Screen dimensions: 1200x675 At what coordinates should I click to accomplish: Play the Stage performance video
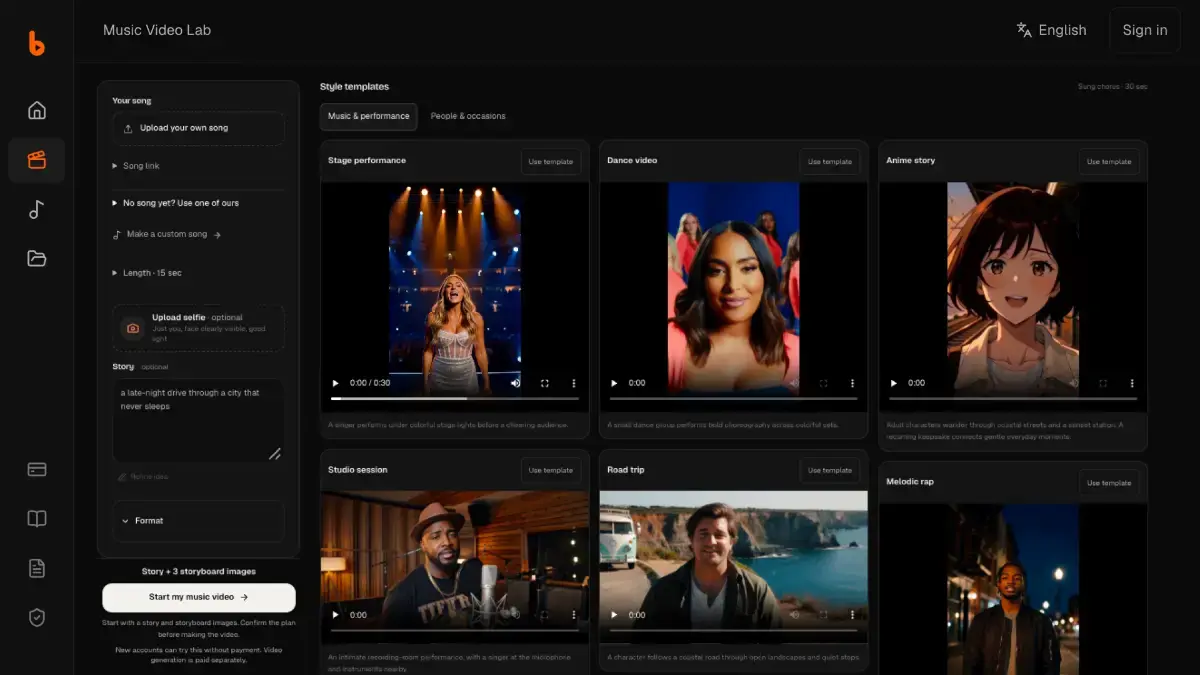click(x=336, y=383)
